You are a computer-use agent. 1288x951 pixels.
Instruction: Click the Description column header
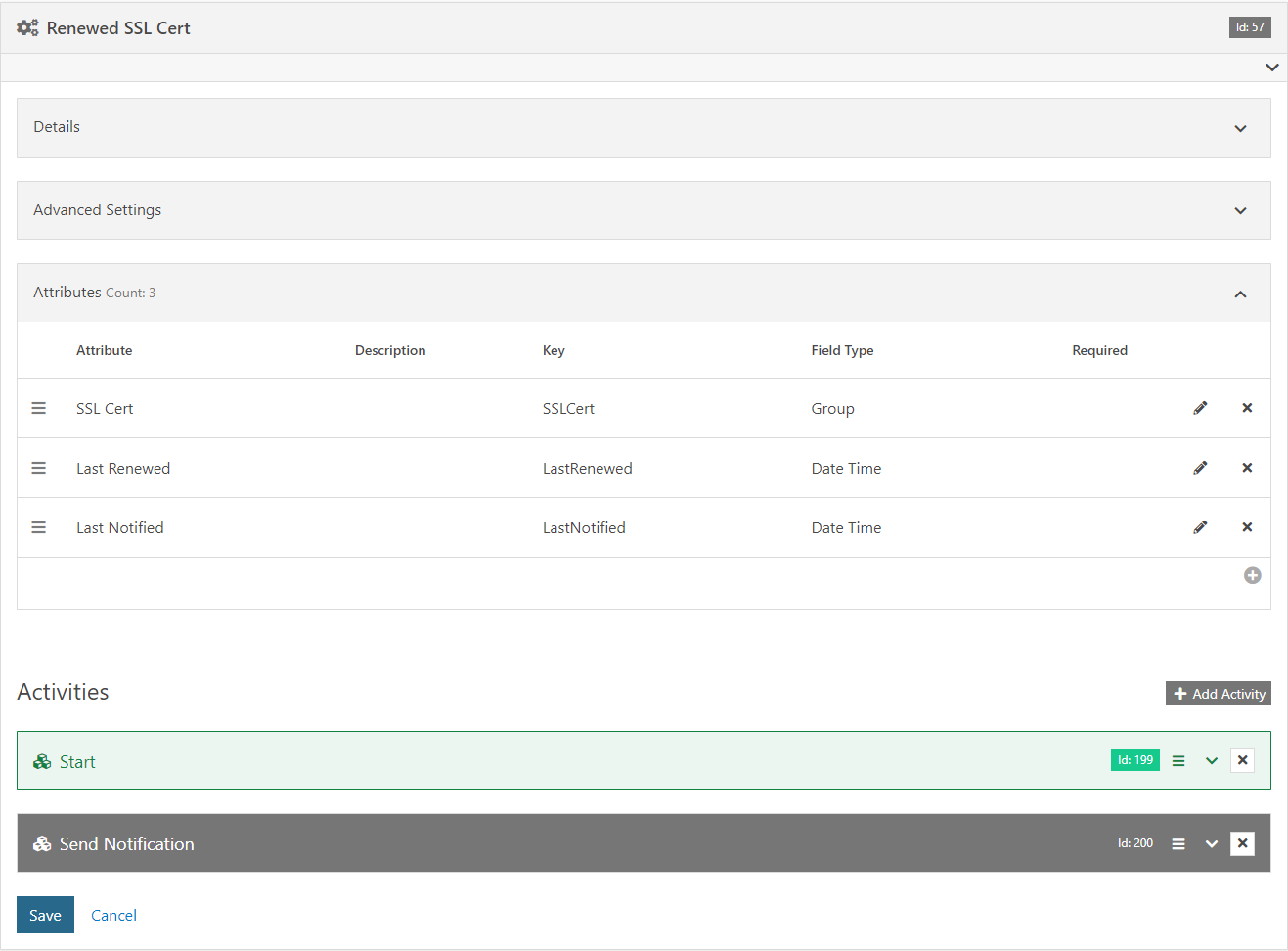tap(390, 350)
